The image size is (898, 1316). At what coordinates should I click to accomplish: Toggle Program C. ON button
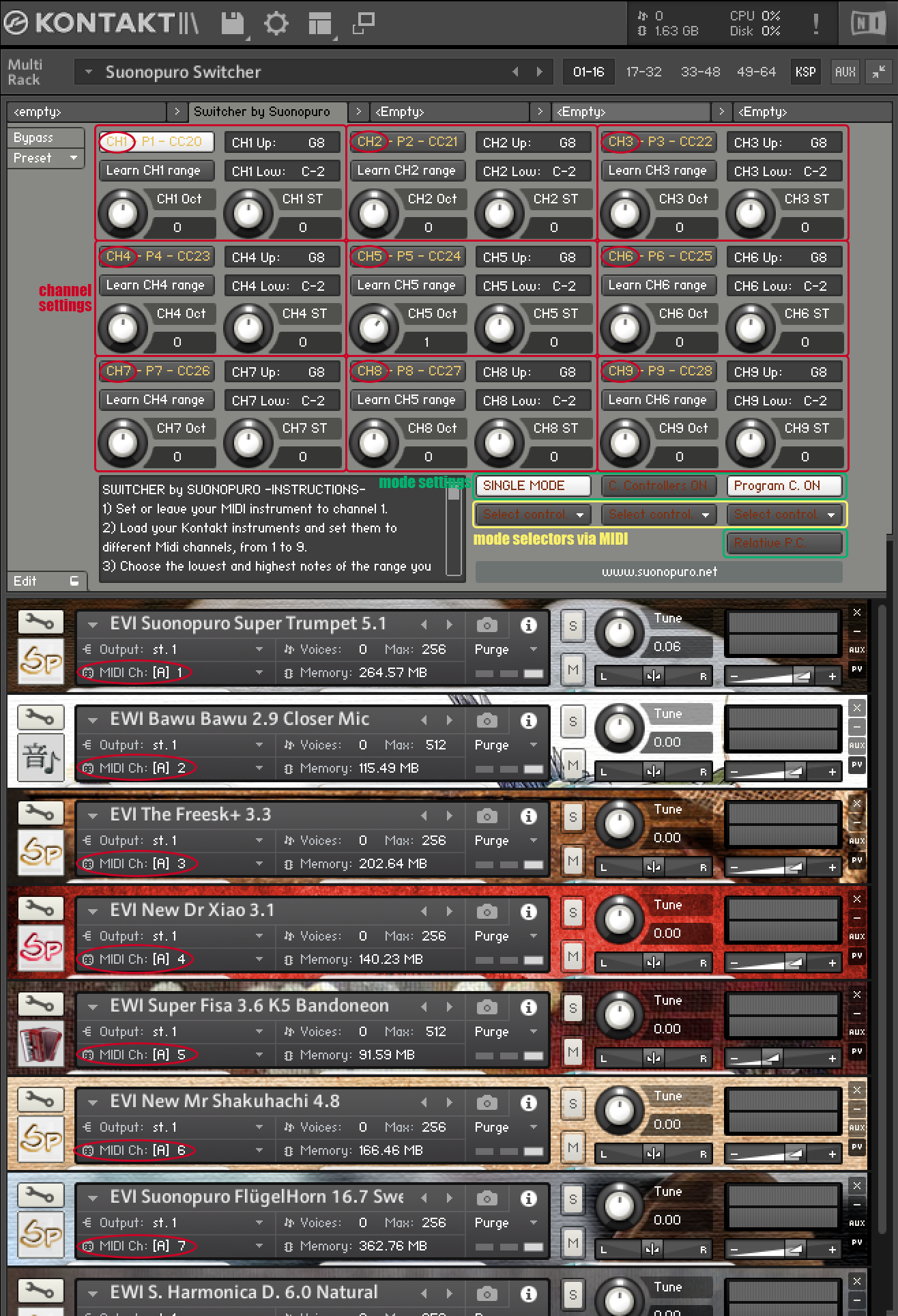click(784, 485)
